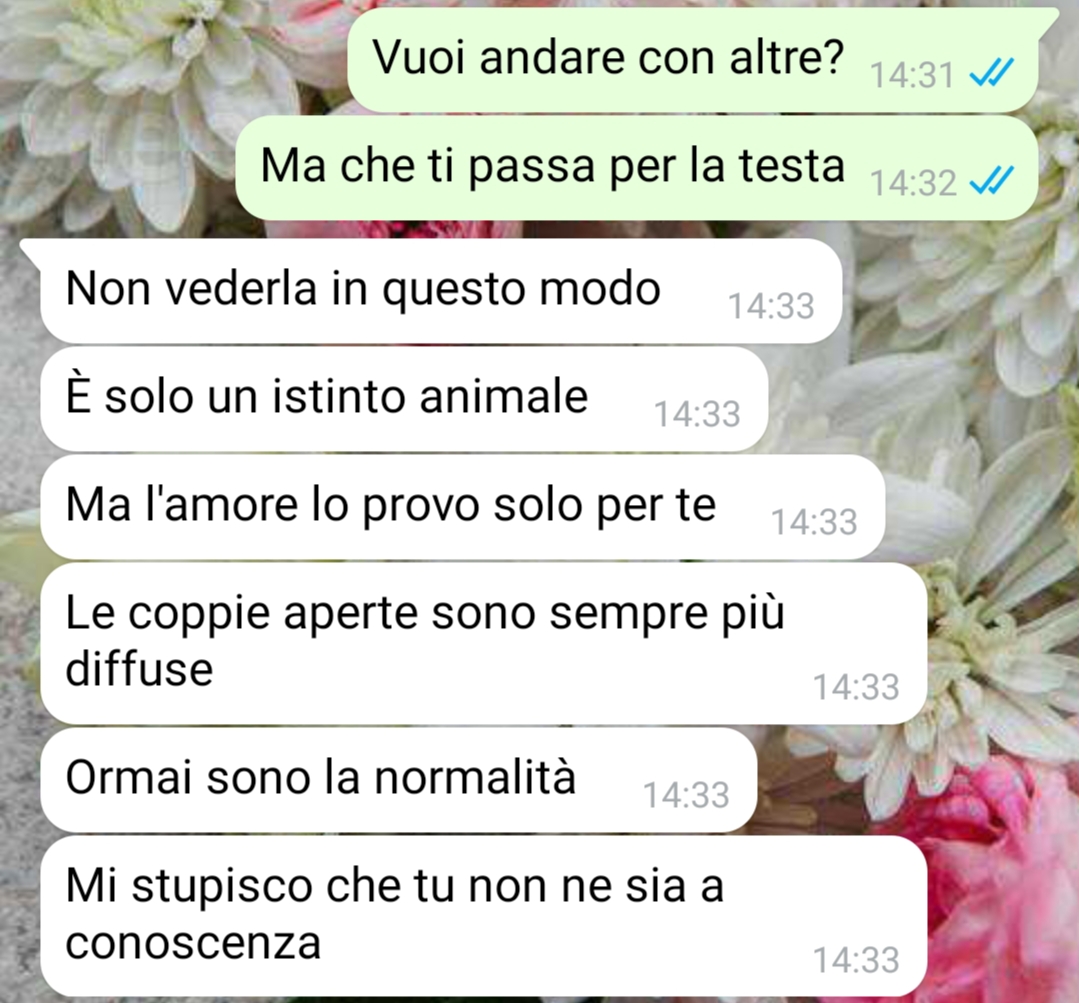The width and height of the screenshot is (1079, 1003).
Task: Tap the 14:33 timestamp next to 'istinto animale'
Action: pyautogui.click(x=697, y=414)
